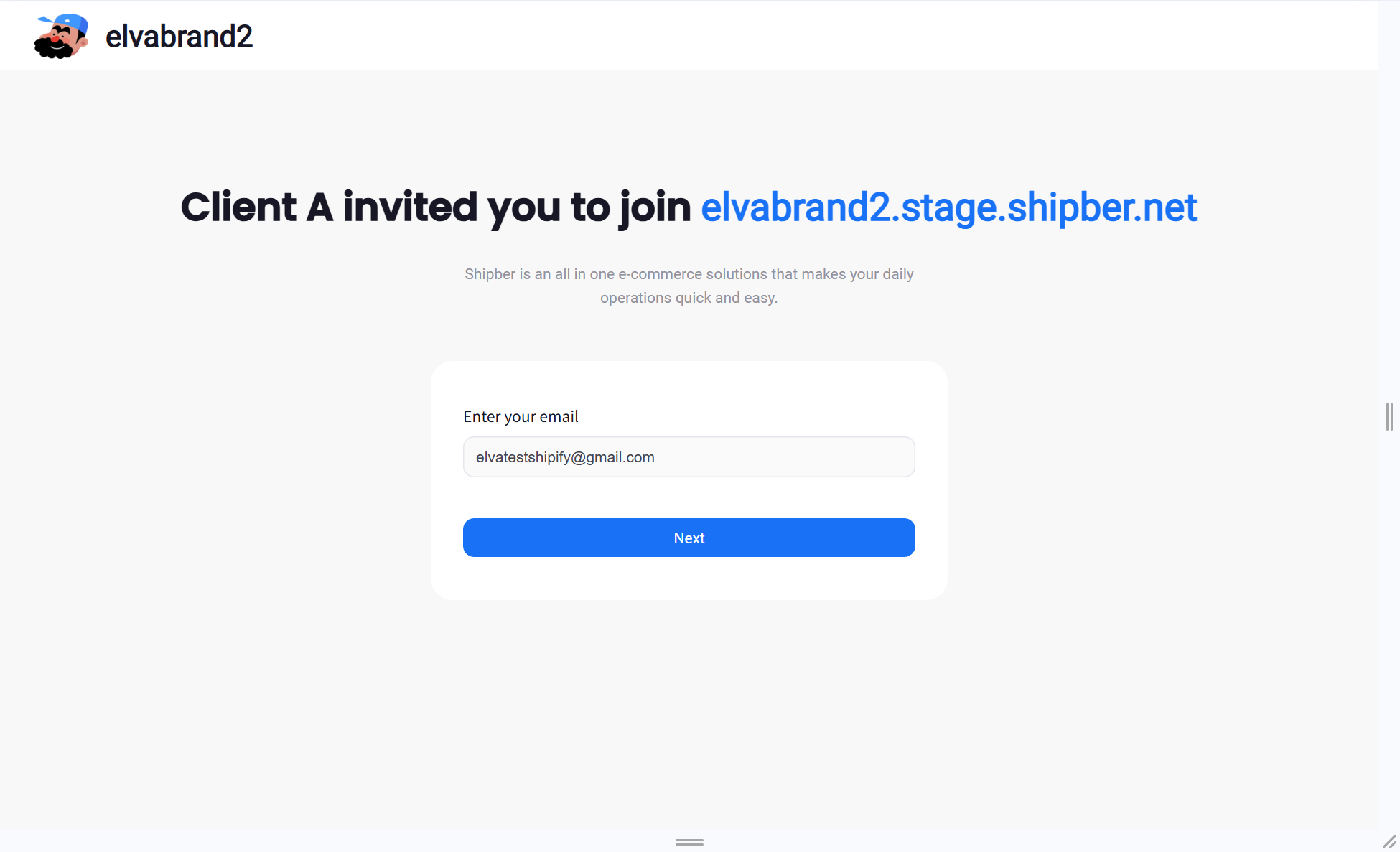Viewport: 1400px width, 852px height.
Task: Click the "Client A" words in the heading
Action: (x=257, y=207)
